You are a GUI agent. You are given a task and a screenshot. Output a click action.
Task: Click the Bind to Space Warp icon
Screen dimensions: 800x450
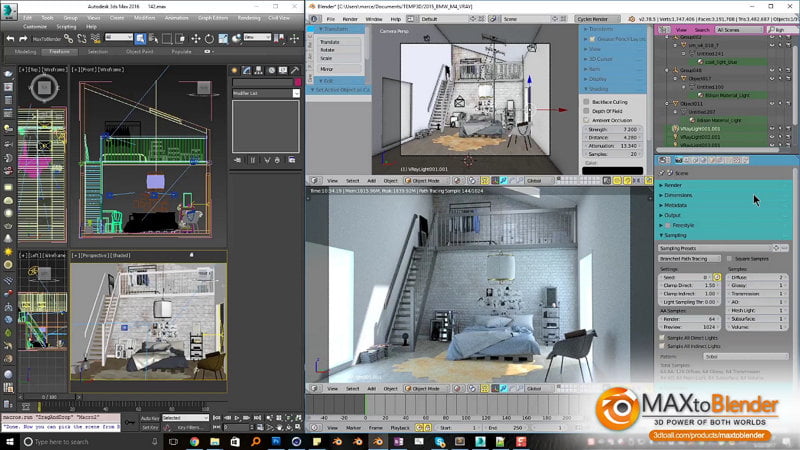95,39
